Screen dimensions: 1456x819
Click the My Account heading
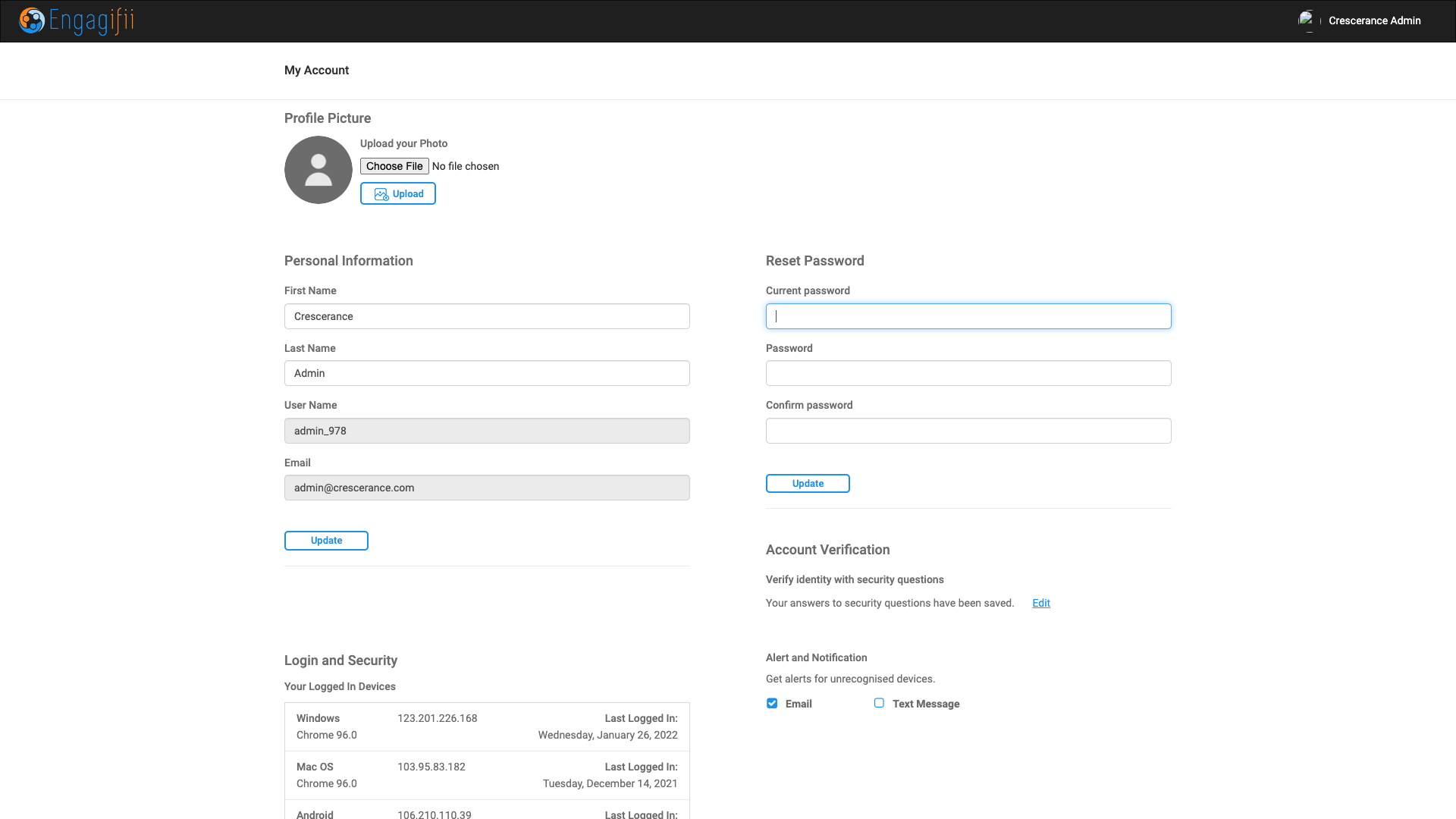pos(316,70)
